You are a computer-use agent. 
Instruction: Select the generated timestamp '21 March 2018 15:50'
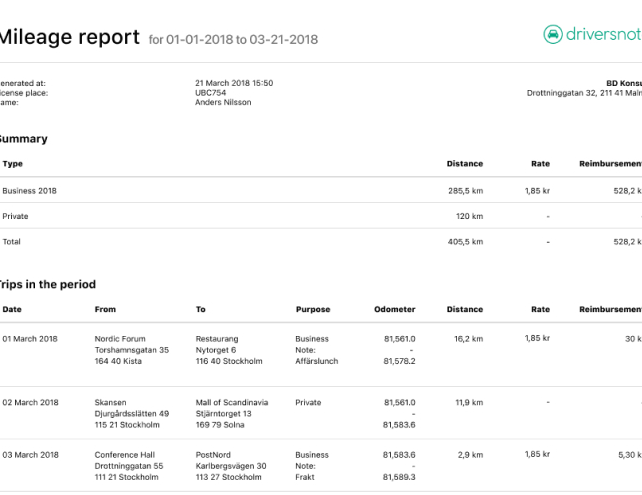[234, 83]
